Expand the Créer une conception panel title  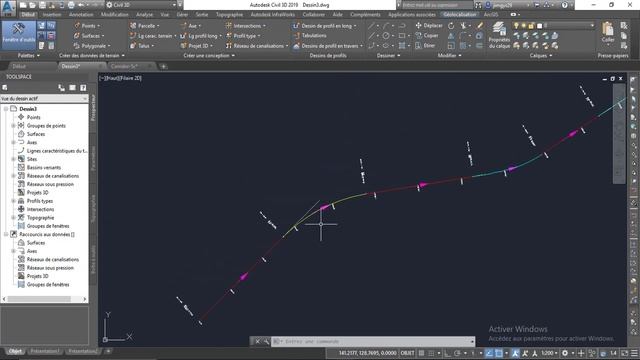[x=209, y=56]
